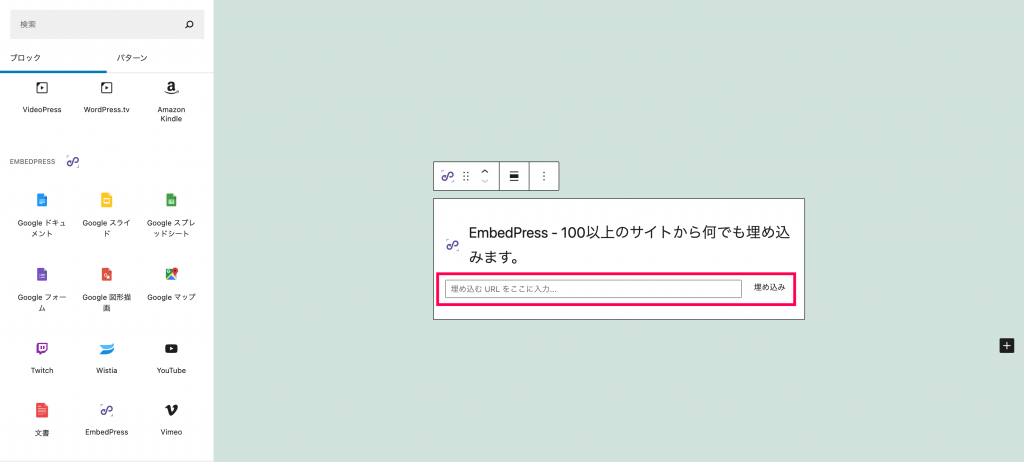Click the search magnifier icon

click(x=189, y=25)
